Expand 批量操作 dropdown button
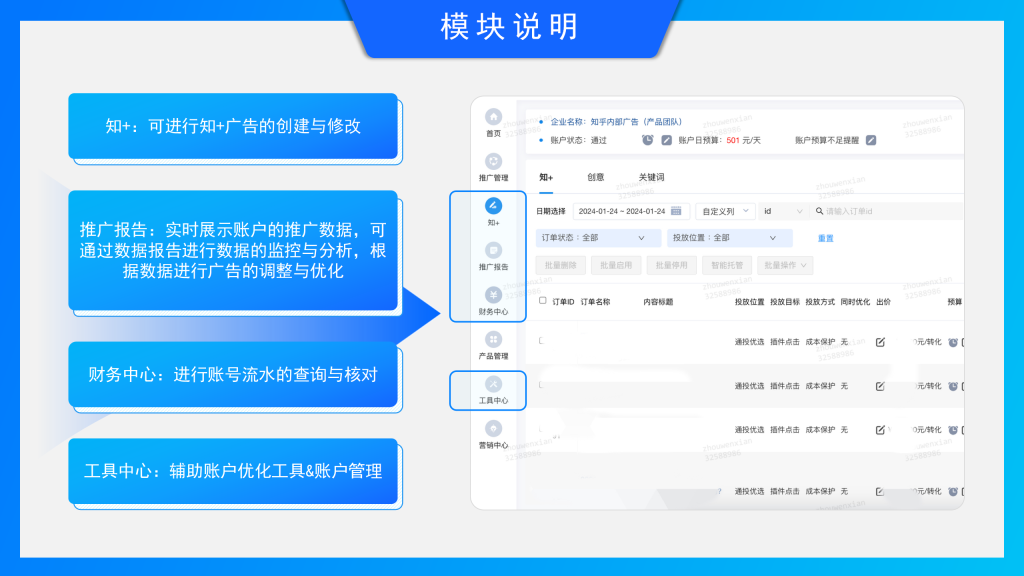 pyautogui.click(x=784, y=265)
